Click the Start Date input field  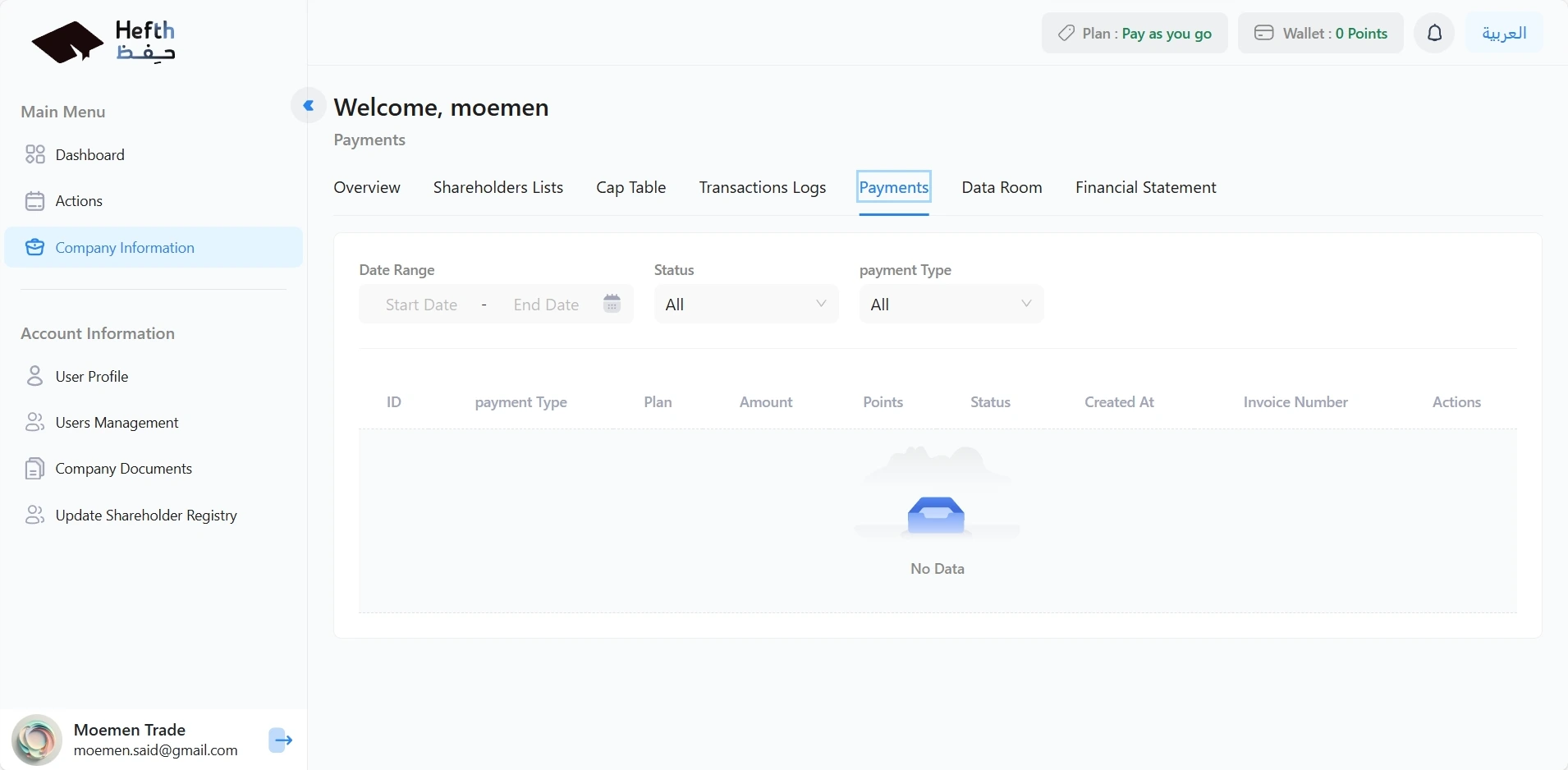coord(421,305)
